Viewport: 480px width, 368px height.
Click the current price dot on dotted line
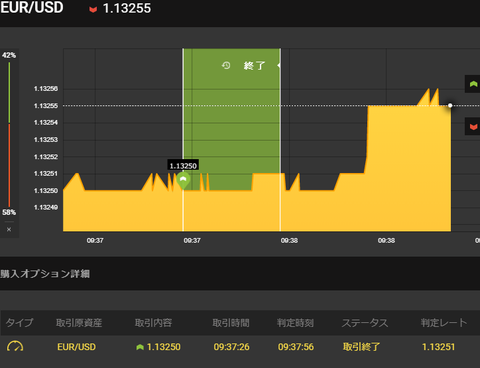coord(450,105)
